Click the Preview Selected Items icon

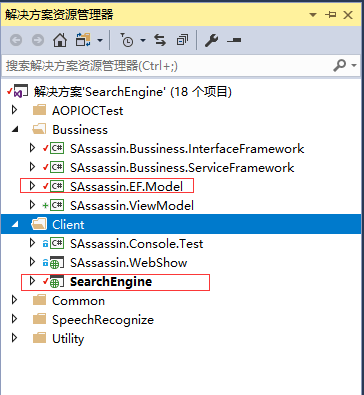[x=234, y=40]
